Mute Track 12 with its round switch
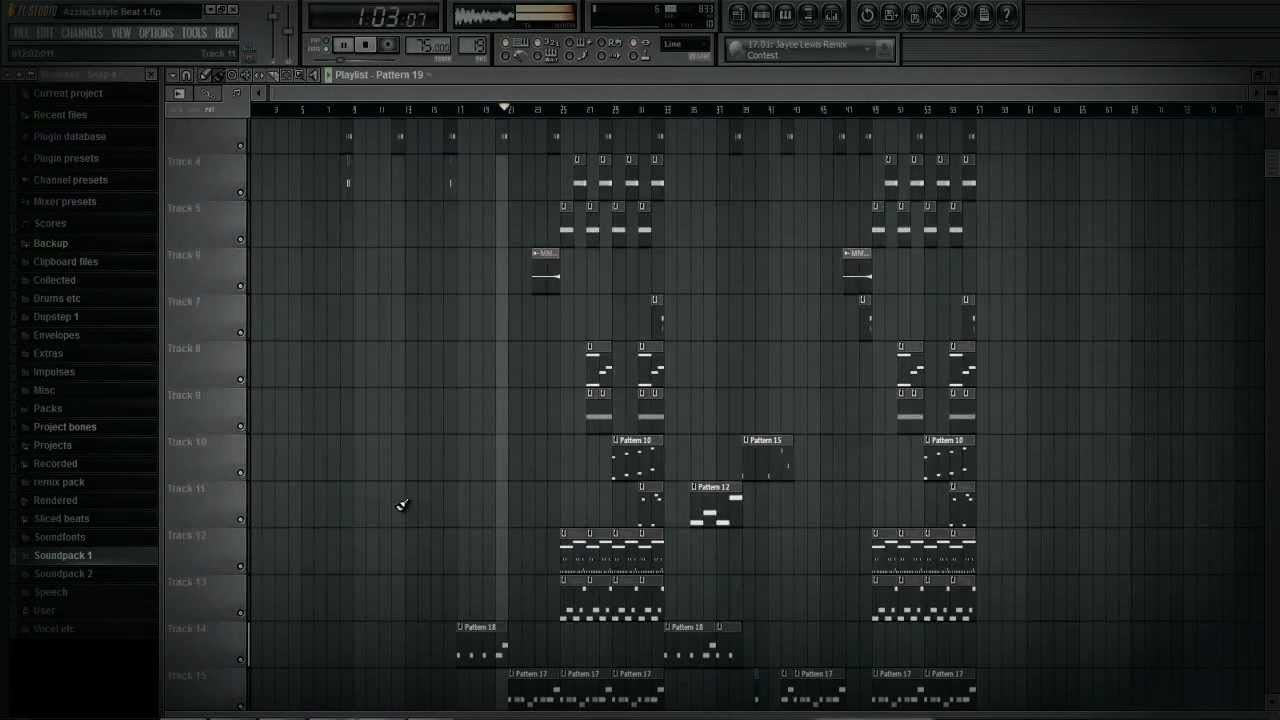Image resolution: width=1280 pixels, height=720 pixels. coord(240,567)
